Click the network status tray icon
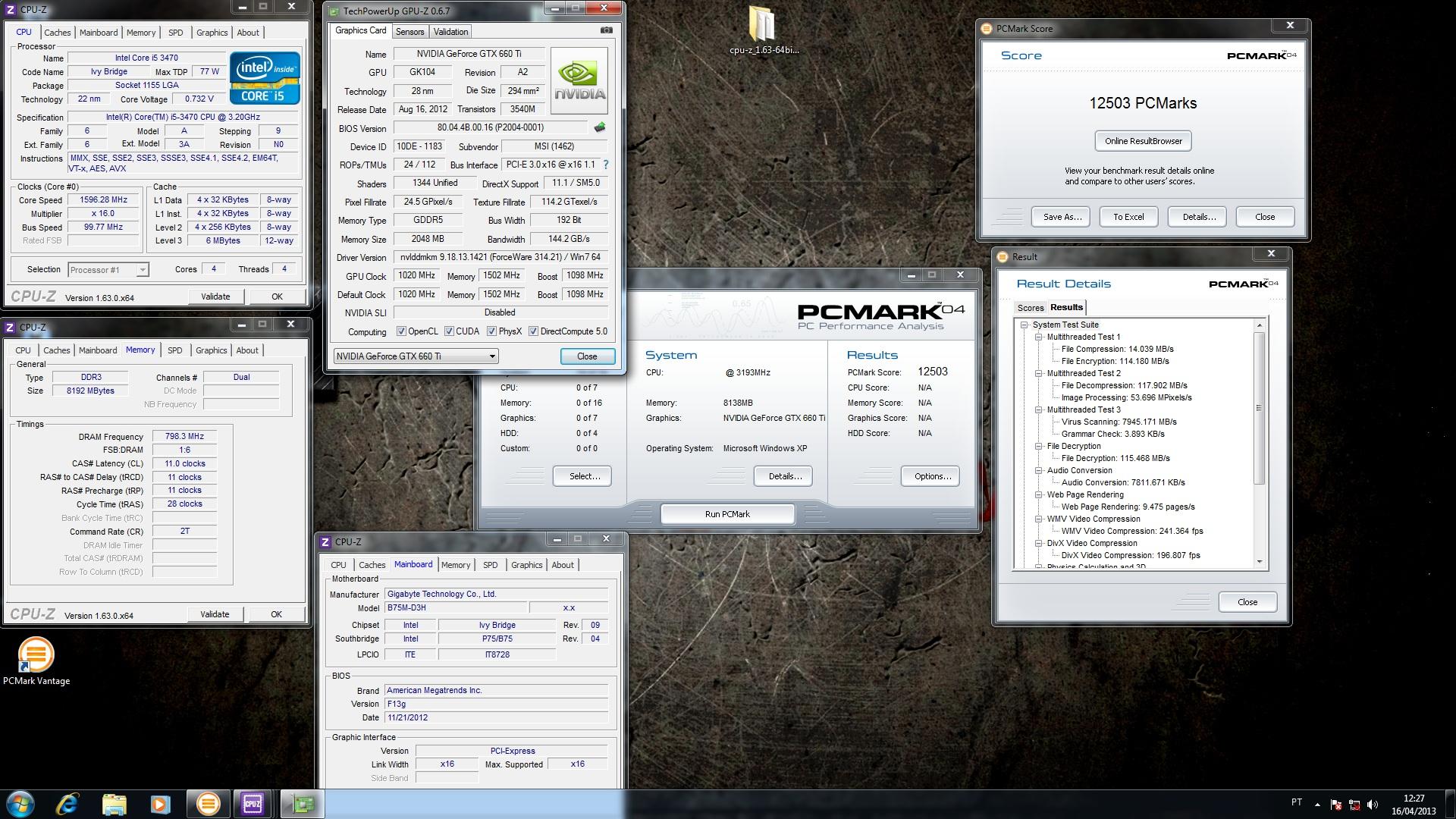 pyautogui.click(x=1354, y=805)
